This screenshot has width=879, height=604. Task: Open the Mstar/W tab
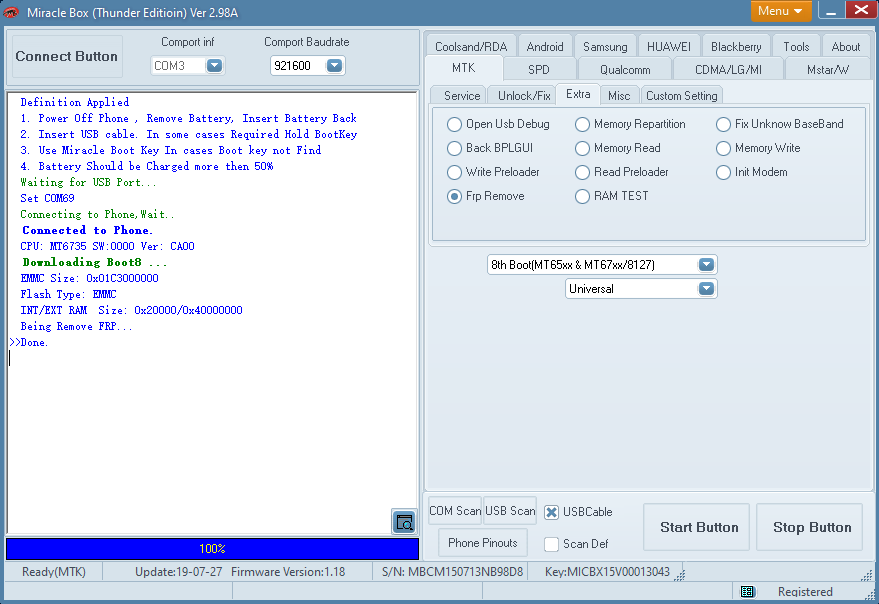[x=828, y=70]
